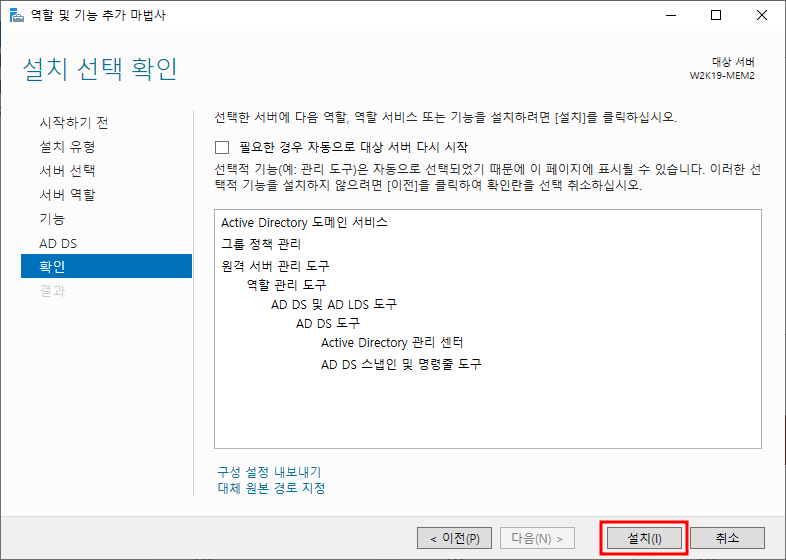786x560 pixels.
Task: Select the 기능 step in sidebar
Action: coord(52,219)
